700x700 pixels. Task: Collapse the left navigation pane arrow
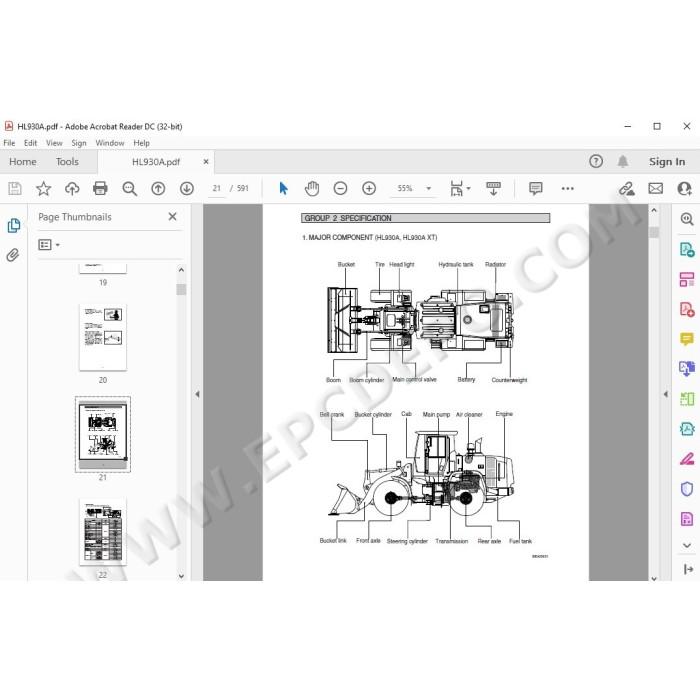197,394
